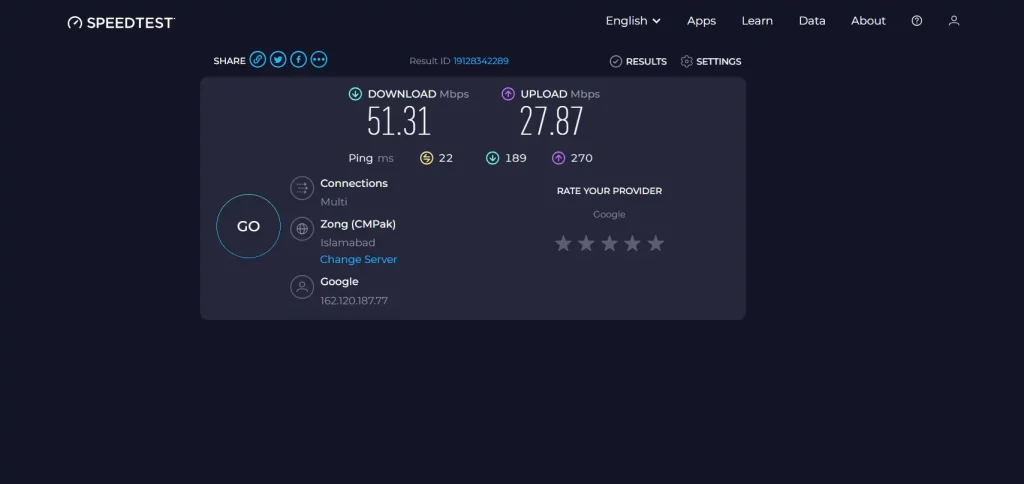Screen dimensions: 1024x484
Task: Click the Google provider name above IP
Action: (339, 282)
